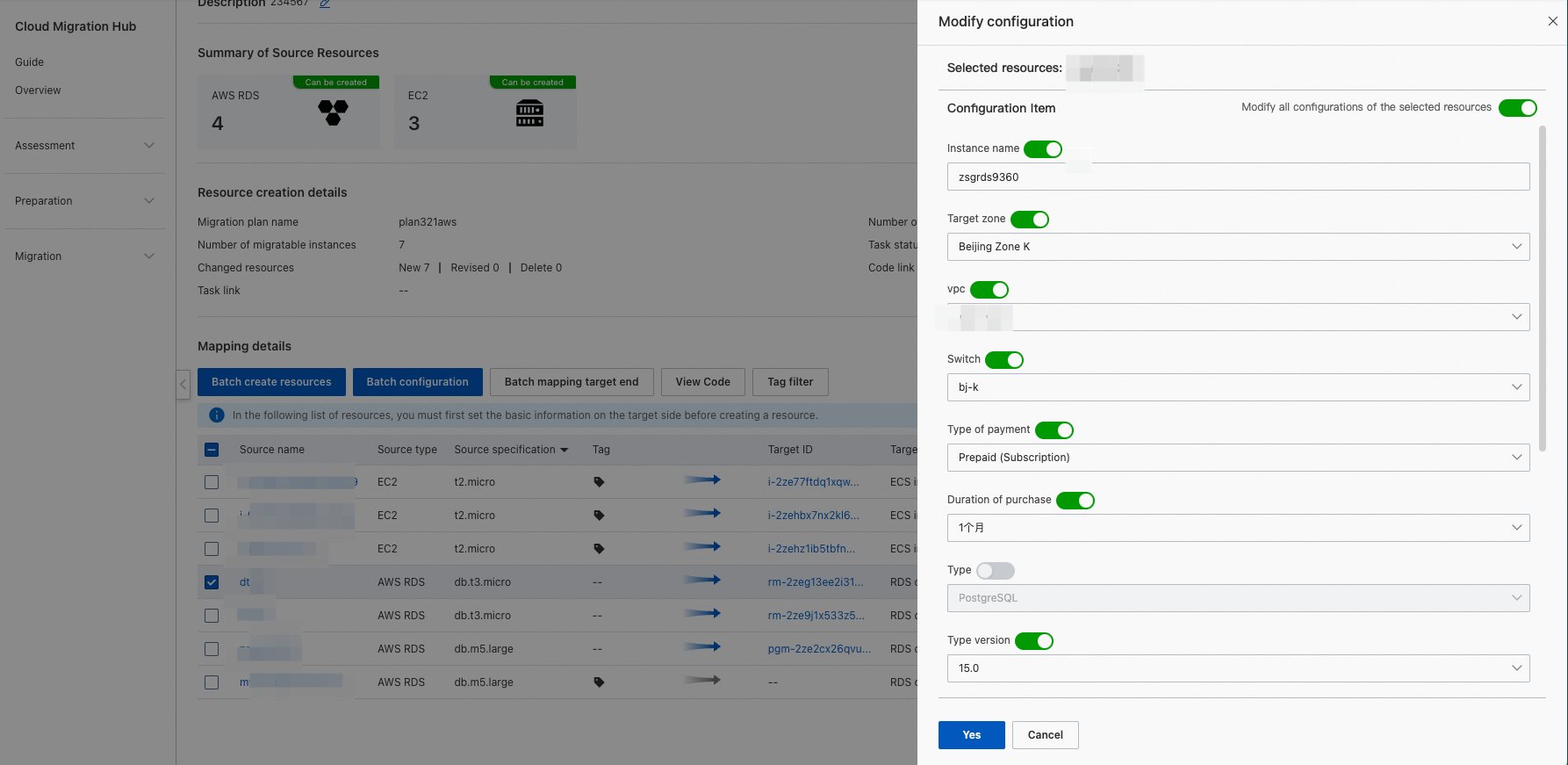Click View Code button
Image resolution: width=1568 pixels, height=765 pixels.
[702, 382]
